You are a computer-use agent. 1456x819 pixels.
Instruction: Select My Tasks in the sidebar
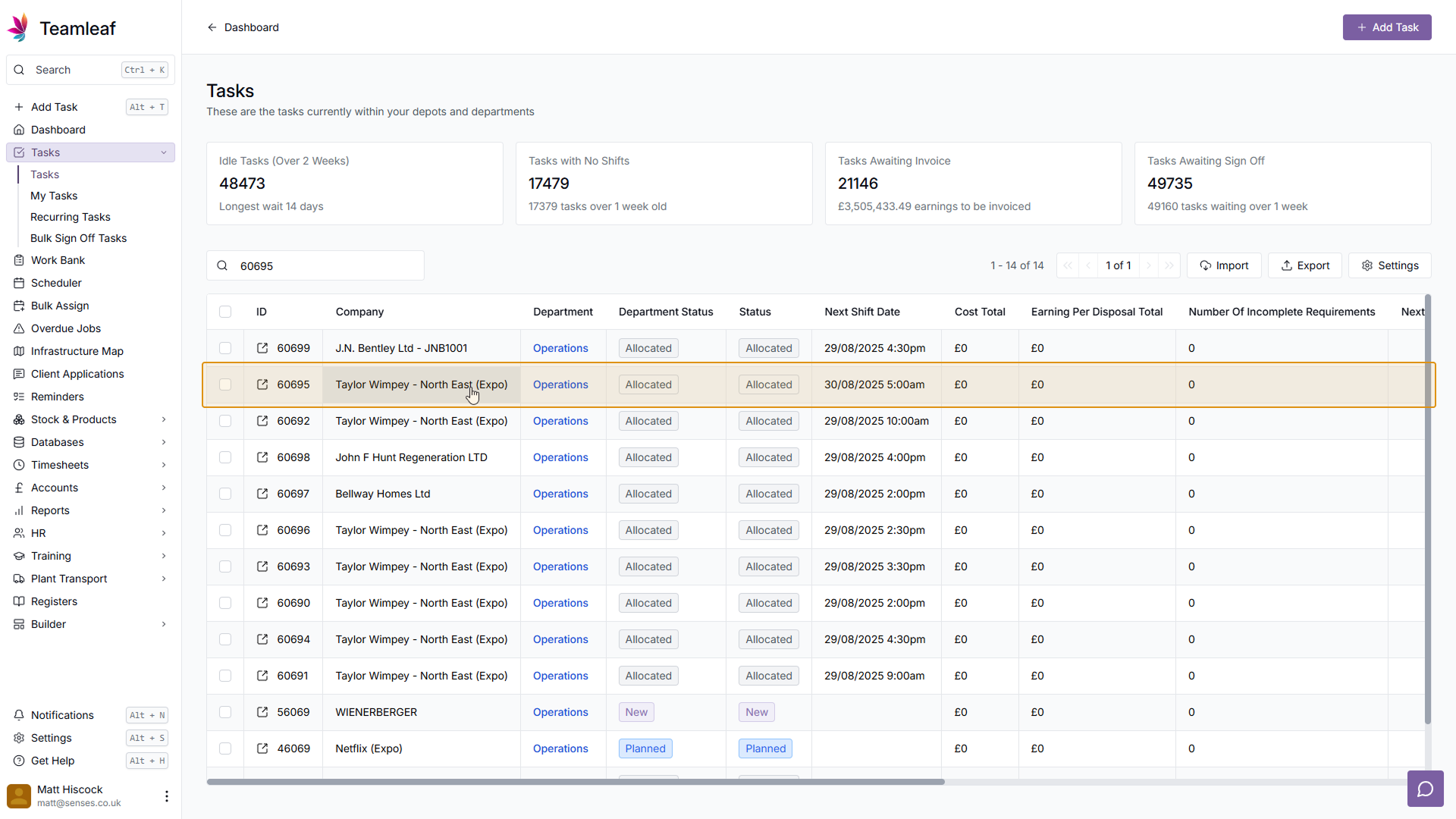coord(54,196)
